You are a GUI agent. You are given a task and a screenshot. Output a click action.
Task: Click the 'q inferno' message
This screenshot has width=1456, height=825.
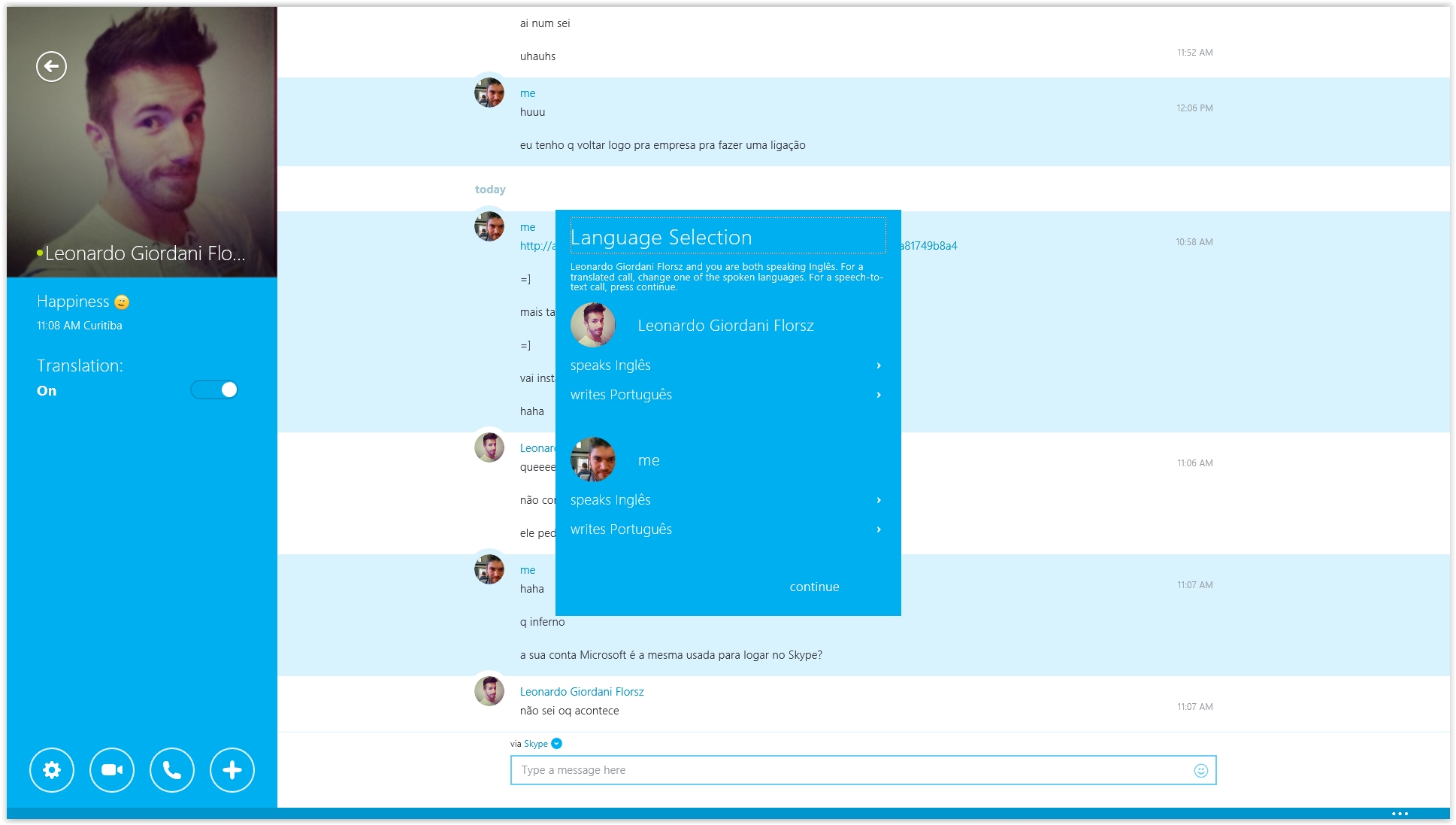(x=542, y=622)
